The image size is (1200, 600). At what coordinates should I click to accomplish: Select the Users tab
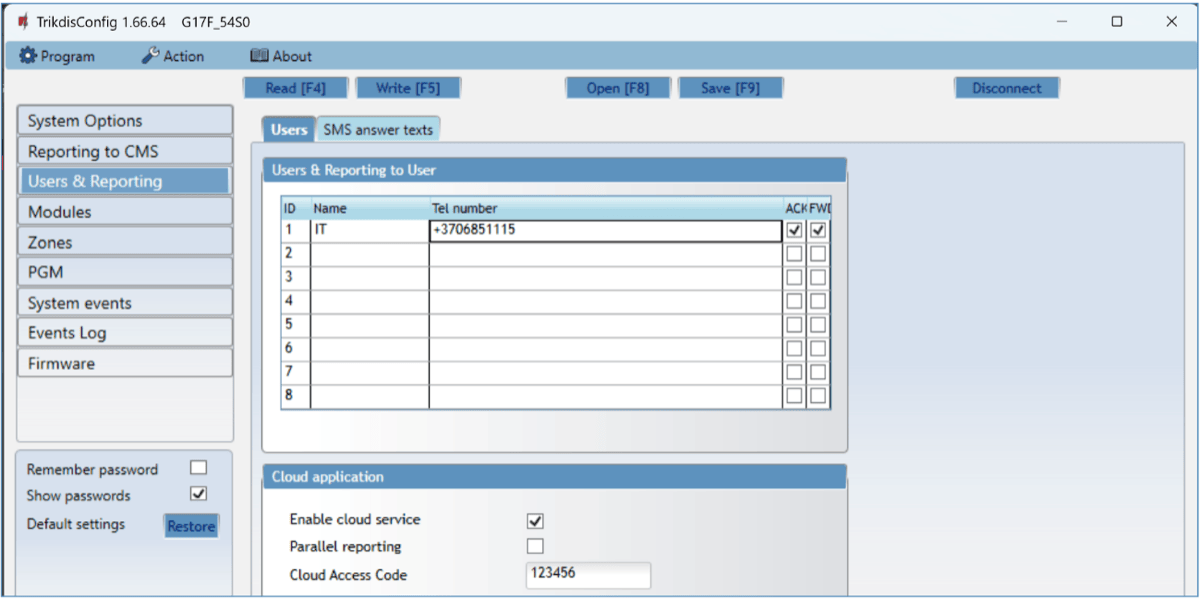click(x=289, y=130)
